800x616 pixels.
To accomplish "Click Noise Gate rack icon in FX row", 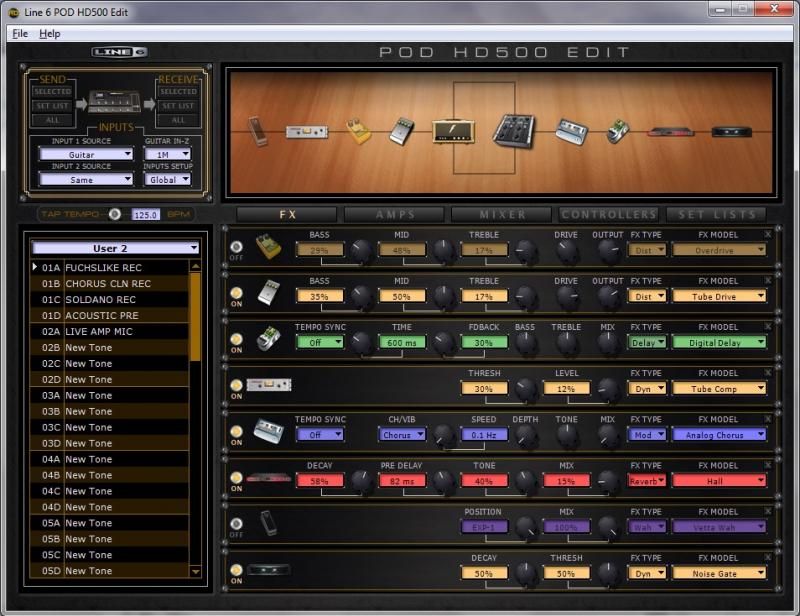I will click(268, 570).
